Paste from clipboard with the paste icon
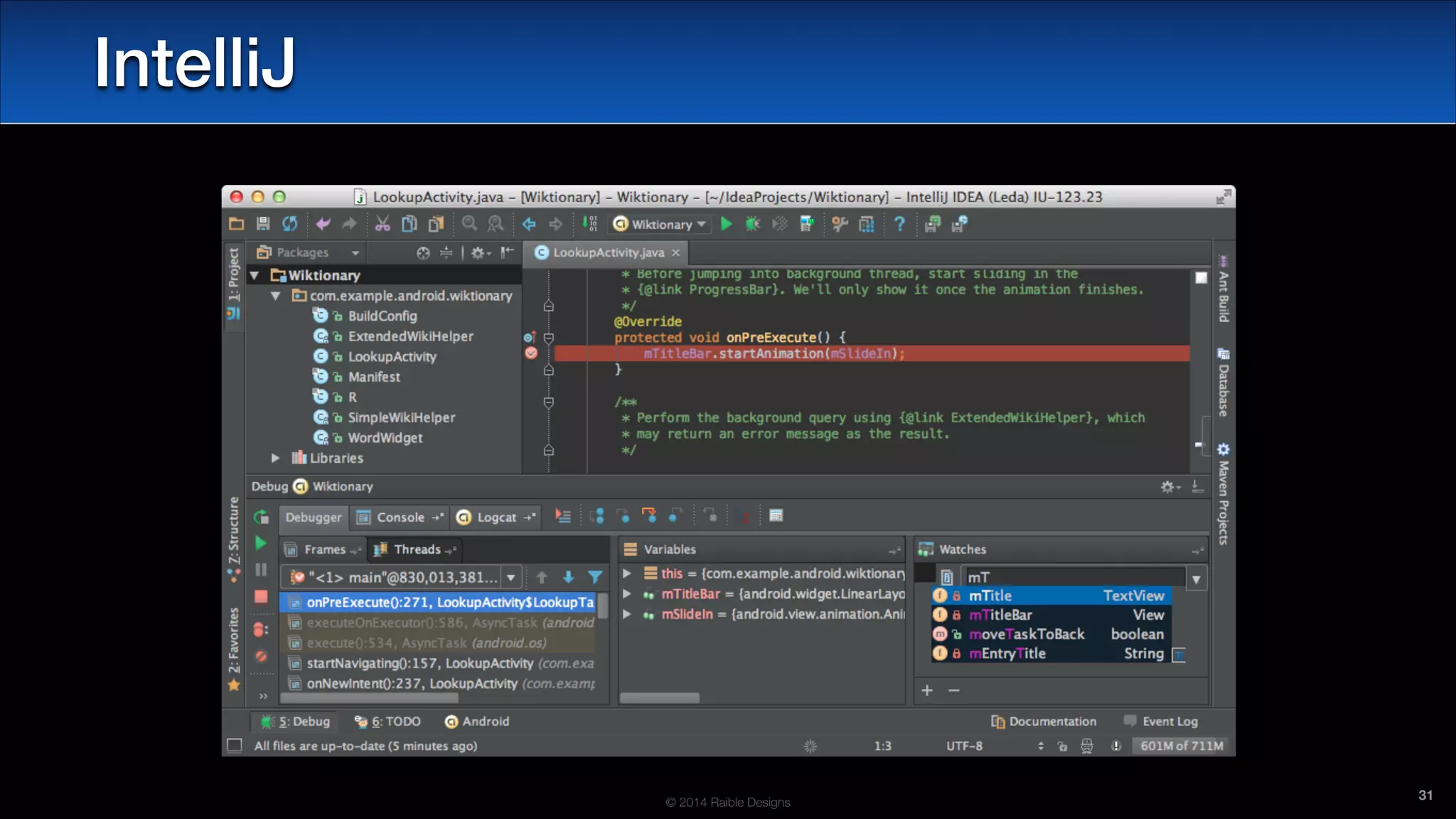This screenshot has height=819, width=1456. pos(436,225)
